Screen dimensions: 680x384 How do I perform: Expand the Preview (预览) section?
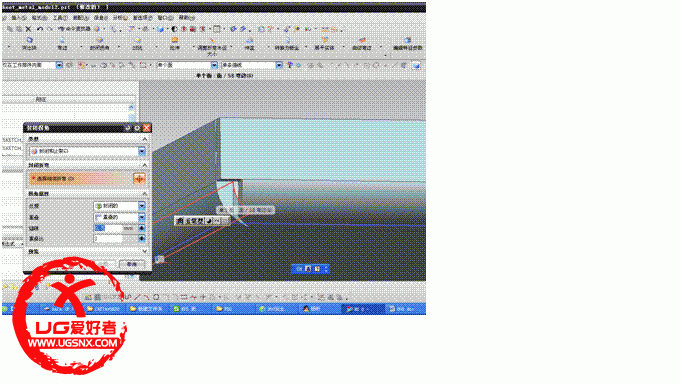tap(144, 251)
